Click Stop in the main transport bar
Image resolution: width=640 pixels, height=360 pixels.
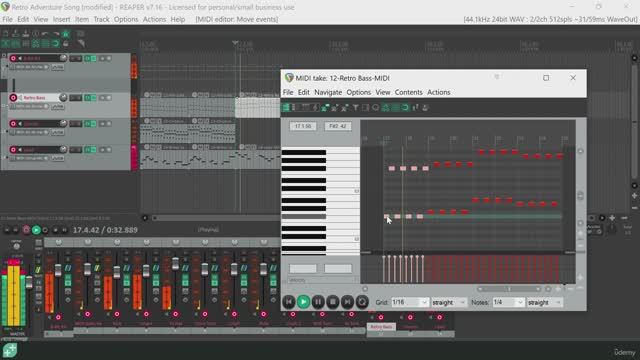tap(56, 230)
